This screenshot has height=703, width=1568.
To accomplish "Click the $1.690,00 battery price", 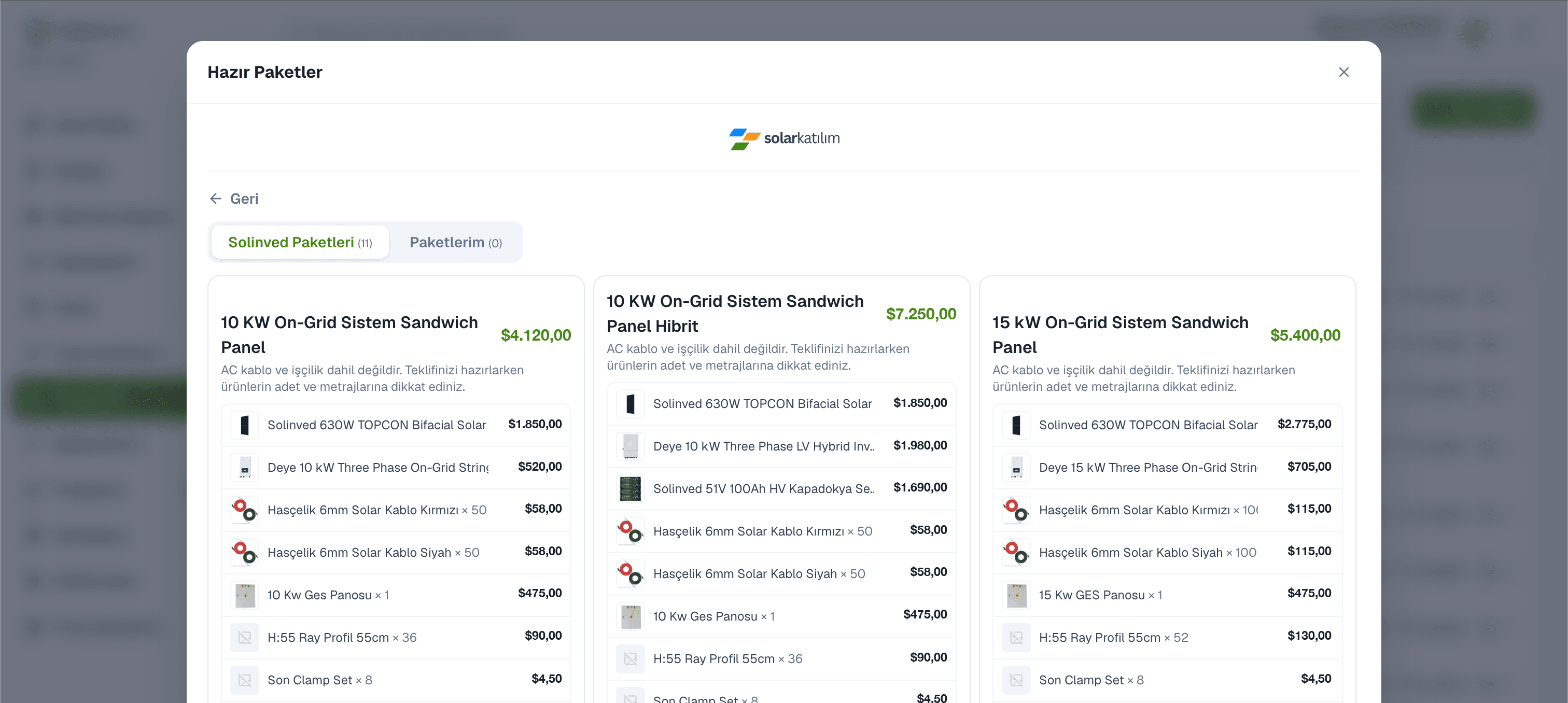I will click(x=920, y=487).
